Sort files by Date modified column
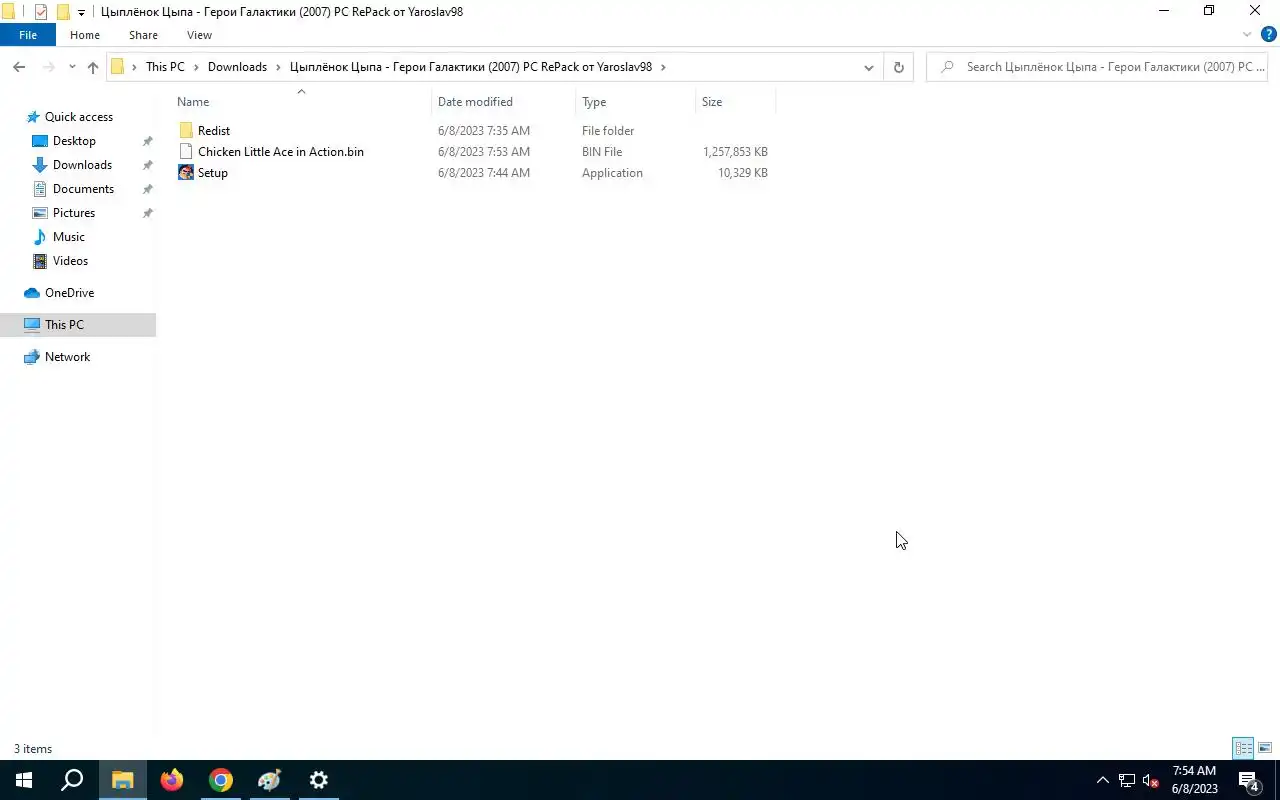This screenshot has width=1280, height=800. click(x=503, y=102)
